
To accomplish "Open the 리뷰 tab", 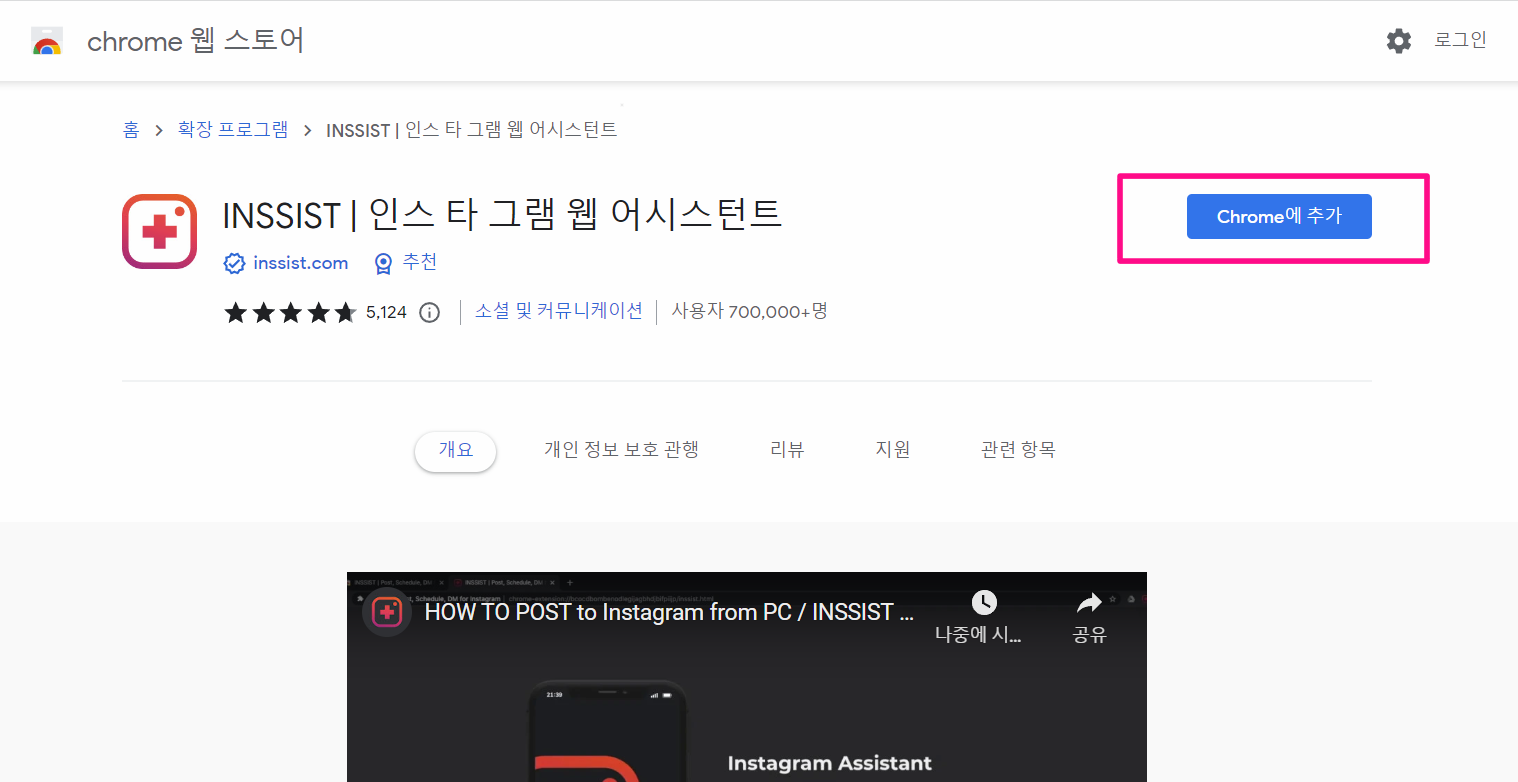I will click(787, 450).
